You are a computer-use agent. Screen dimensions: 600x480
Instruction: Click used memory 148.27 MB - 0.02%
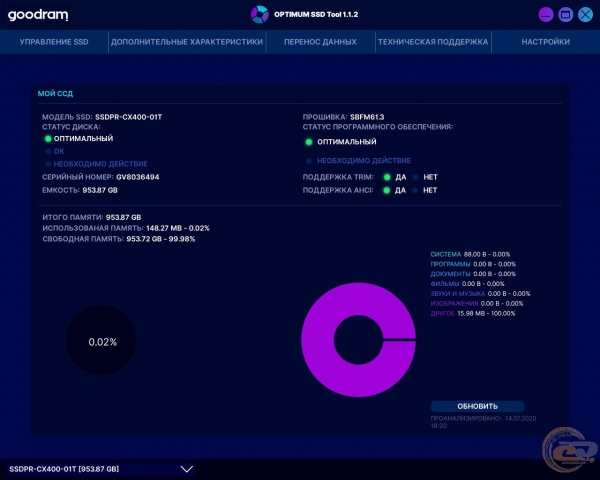pos(178,228)
